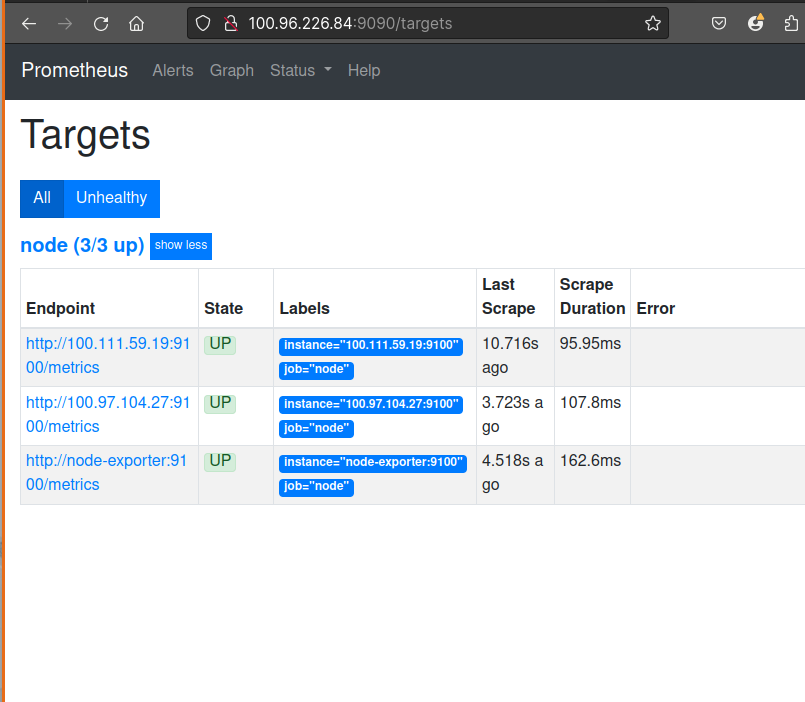This screenshot has width=805, height=702.
Task: Click the Scrape Duration column header
Action: pos(592,297)
